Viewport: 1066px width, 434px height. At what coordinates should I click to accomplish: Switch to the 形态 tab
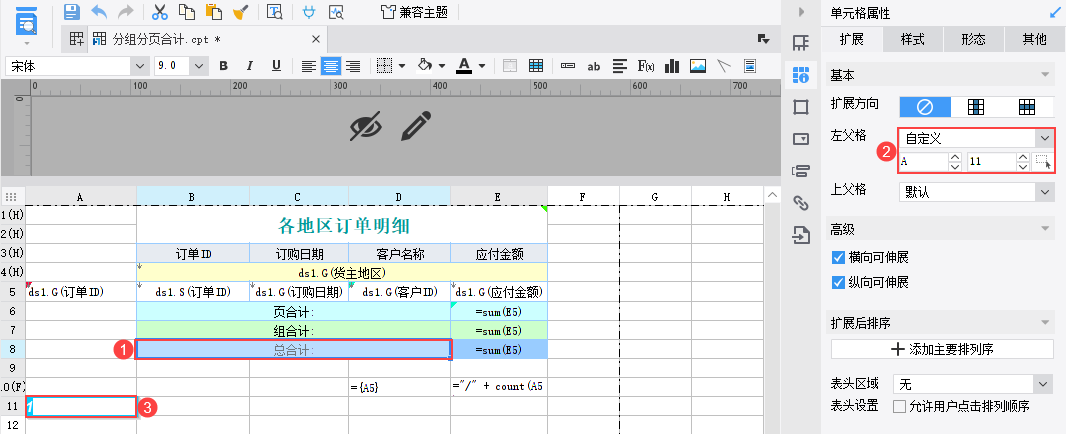pos(974,39)
